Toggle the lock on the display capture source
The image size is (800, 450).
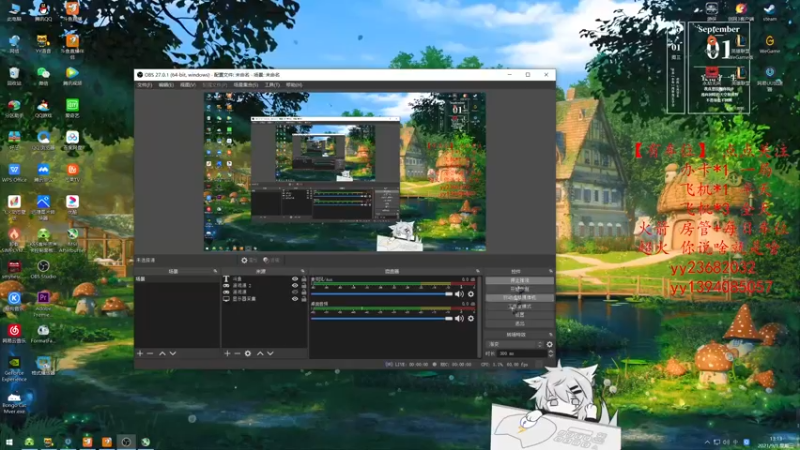(x=304, y=299)
